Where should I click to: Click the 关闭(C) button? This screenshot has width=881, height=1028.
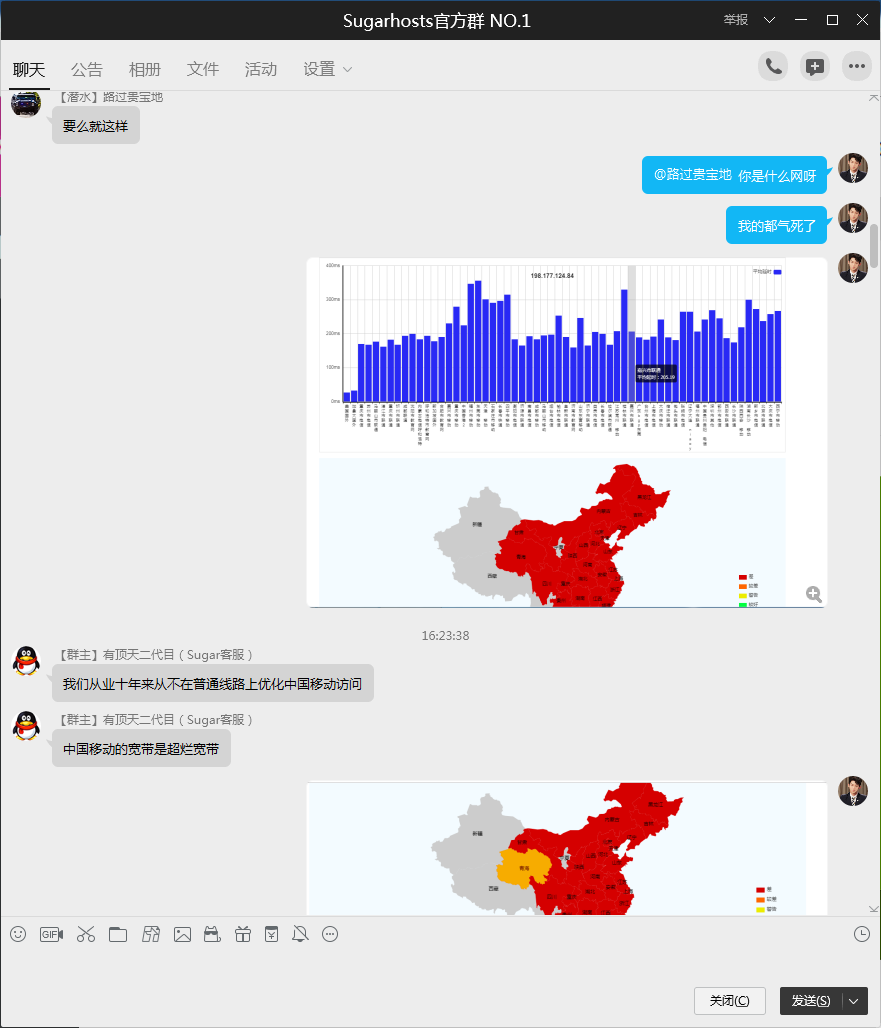730,1001
